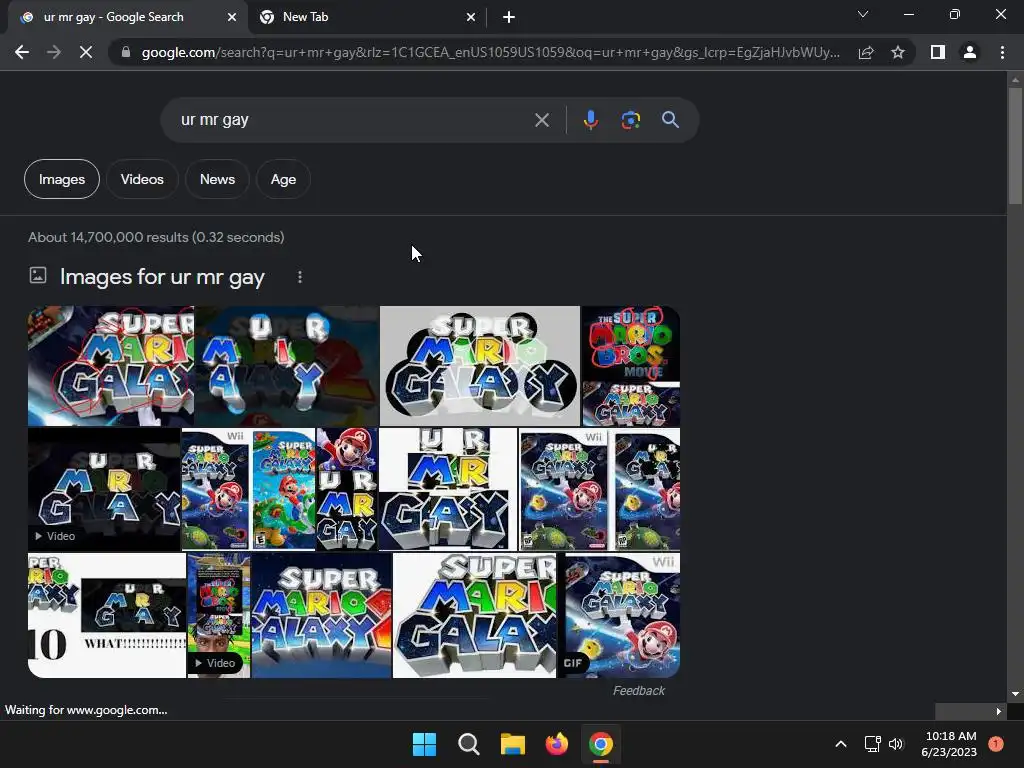Open 'Images for ur mr gay' heading
1024x768 pixels.
162,277
